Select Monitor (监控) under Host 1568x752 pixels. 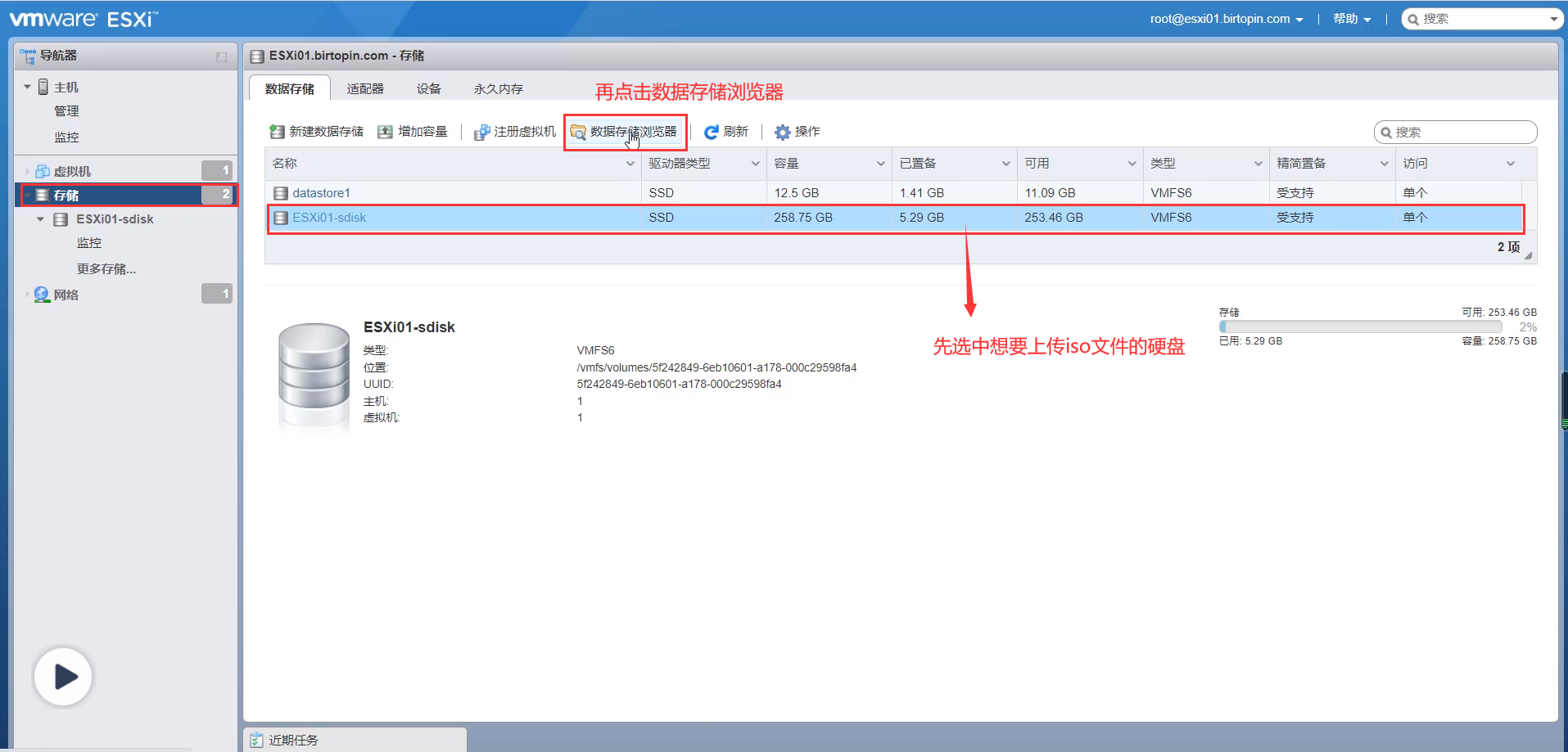[x=67, y=137]
